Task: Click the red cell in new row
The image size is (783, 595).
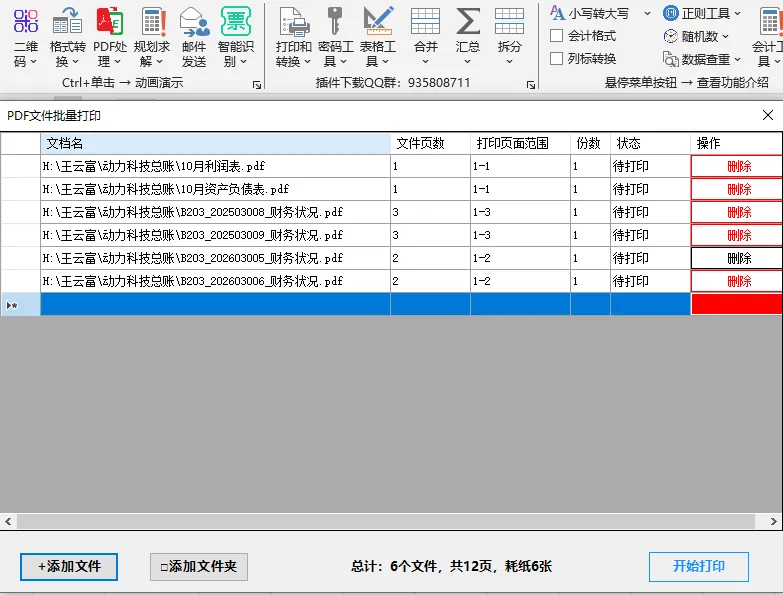Action: pos(737,304)
